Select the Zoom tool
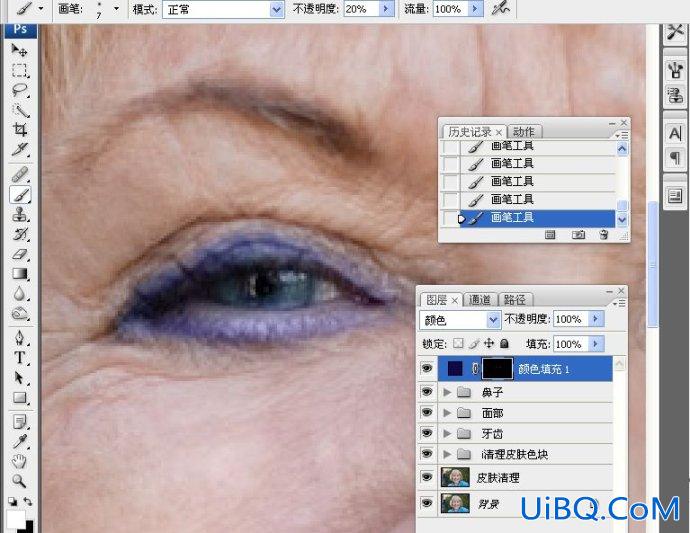Screen dimensions: 690x533 [19, 481]
